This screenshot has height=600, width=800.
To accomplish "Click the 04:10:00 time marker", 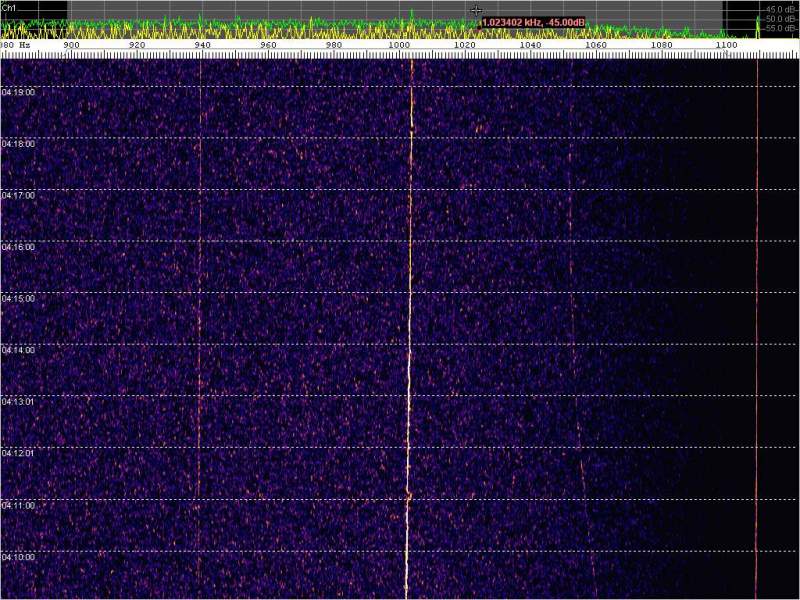I will click(x=18, y=557).
